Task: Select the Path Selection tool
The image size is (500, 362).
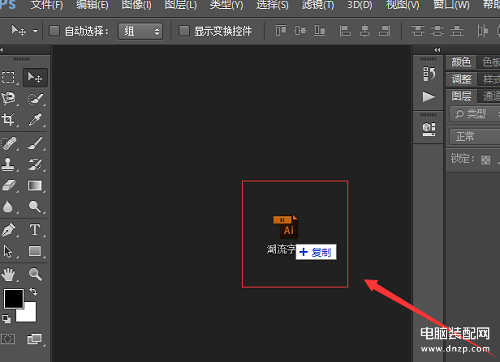Action: coord(8,251)
